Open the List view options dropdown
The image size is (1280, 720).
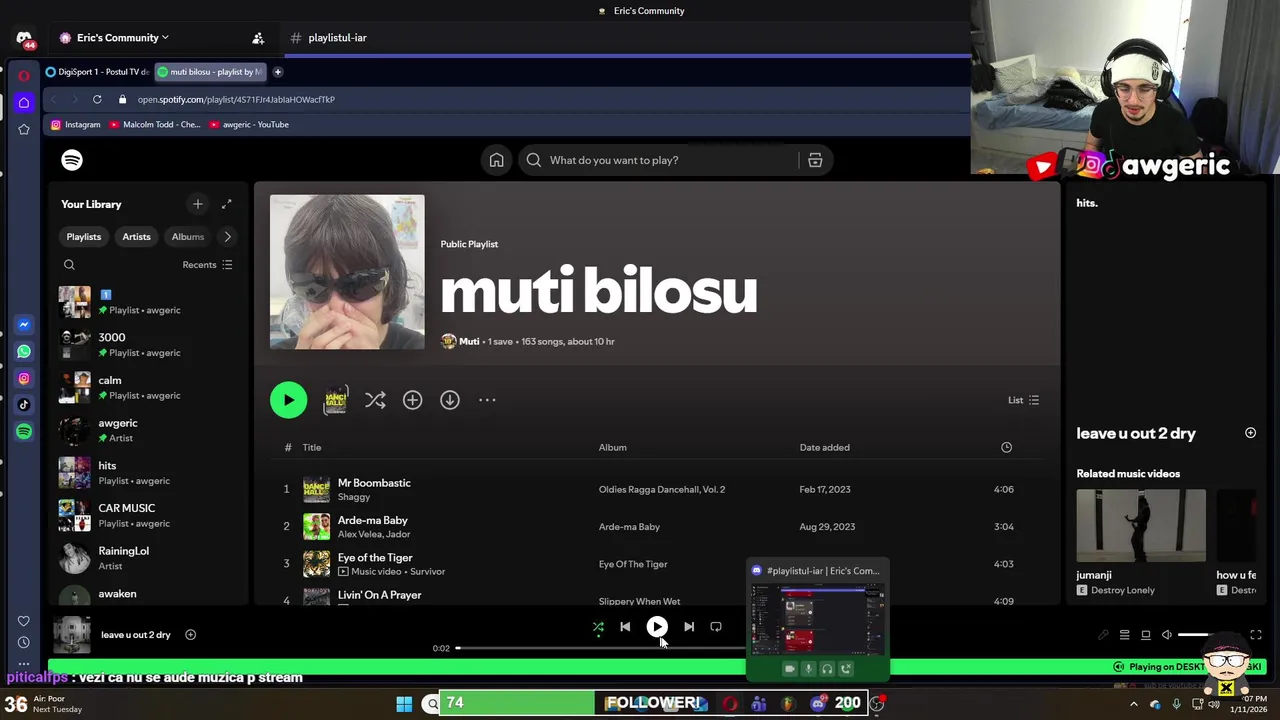click(1023, 400)
